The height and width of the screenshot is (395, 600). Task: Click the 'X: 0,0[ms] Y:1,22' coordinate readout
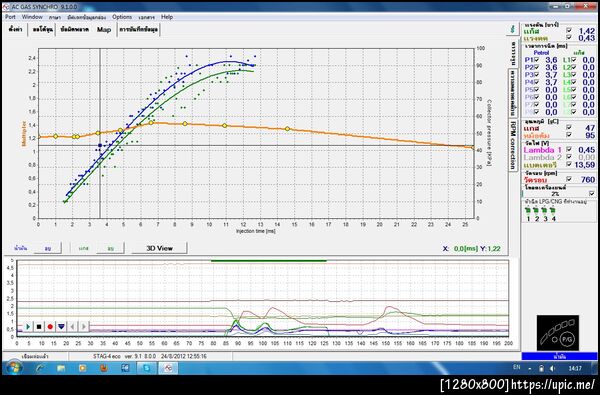pos(471,248)
